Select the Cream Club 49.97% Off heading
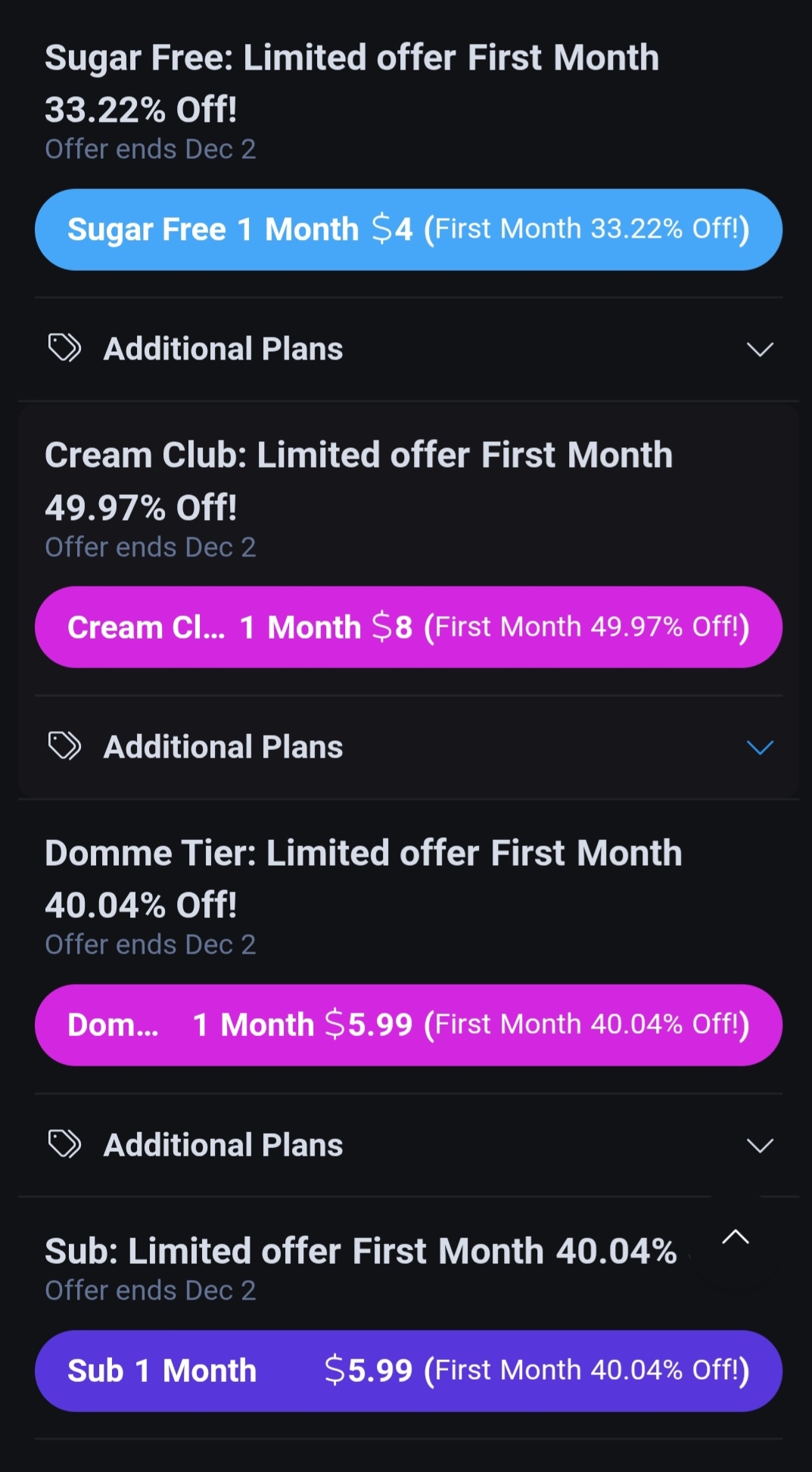 point(359,481)
